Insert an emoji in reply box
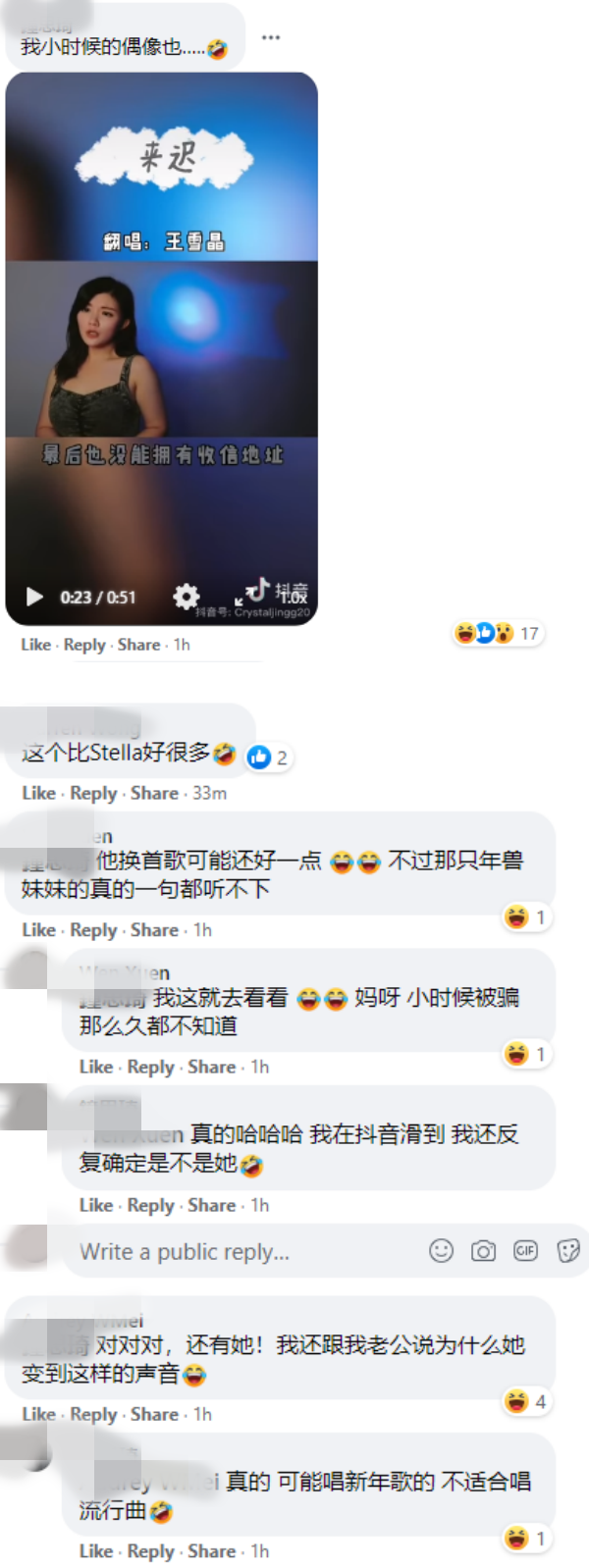Image resolution: width=589 pixels, height=1568 pixels. pos(442,1250)
